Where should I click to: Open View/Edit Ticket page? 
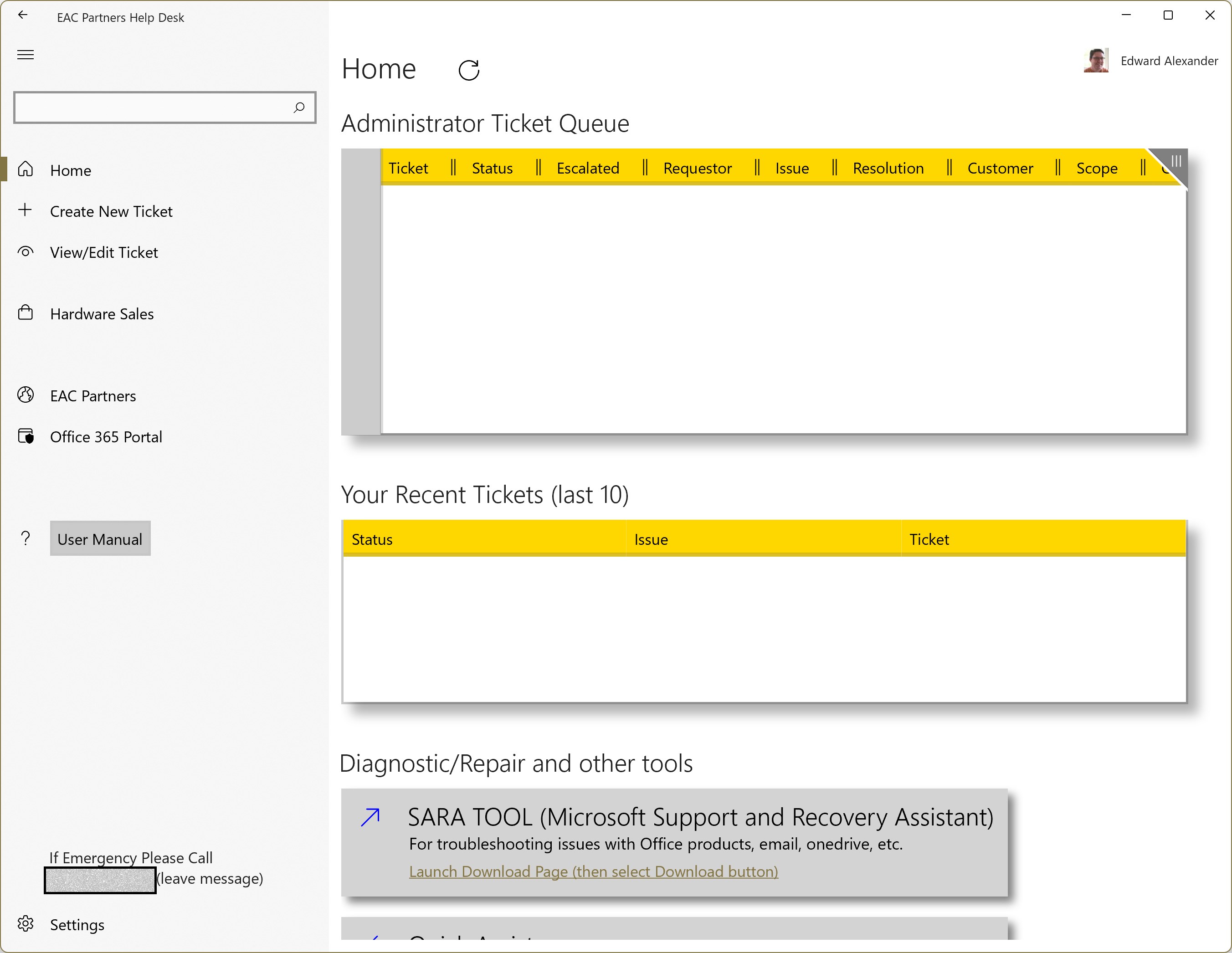[104, 253]
